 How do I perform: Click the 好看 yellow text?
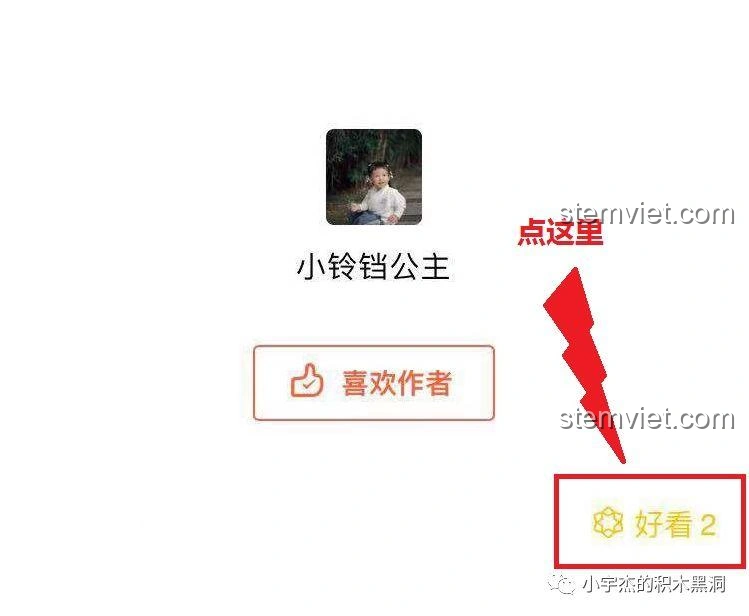663,524
